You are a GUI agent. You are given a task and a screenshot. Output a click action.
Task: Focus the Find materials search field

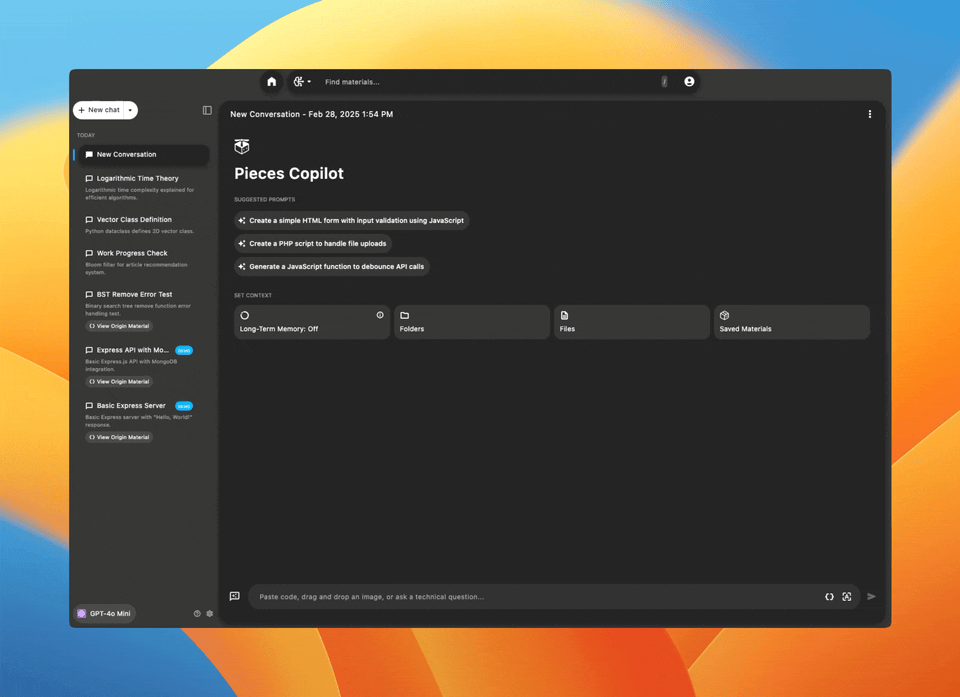pyautogui.click(x=490, y=81)
